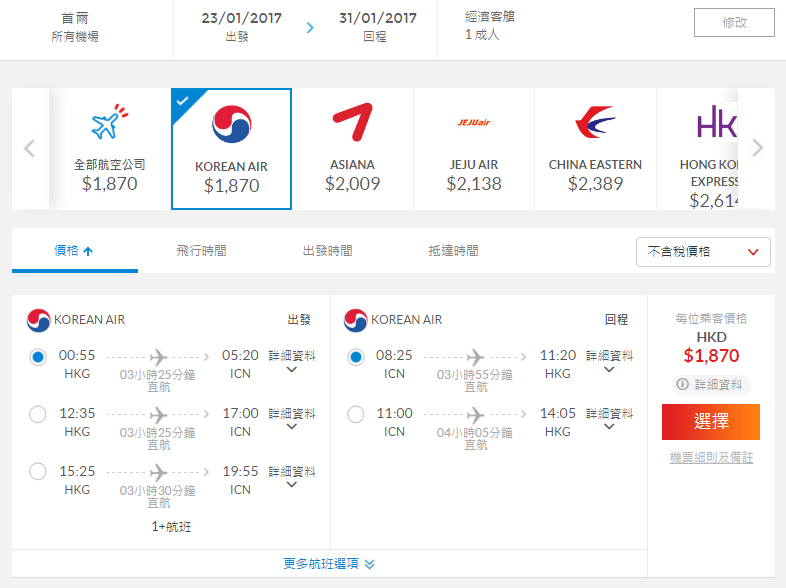Expand 詳細資料 for the 08:25 return flight
786x588 pixels.
[609, 361]
